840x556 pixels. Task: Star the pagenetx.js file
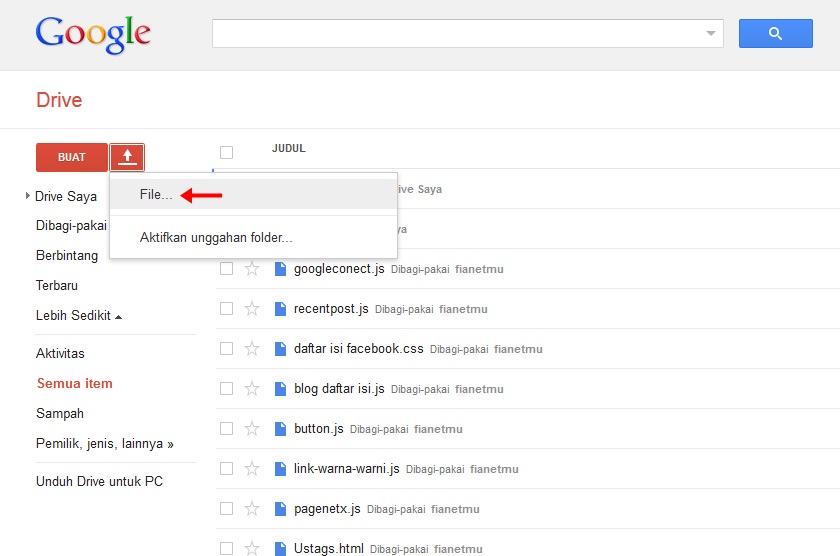click(x=252, y=508)
